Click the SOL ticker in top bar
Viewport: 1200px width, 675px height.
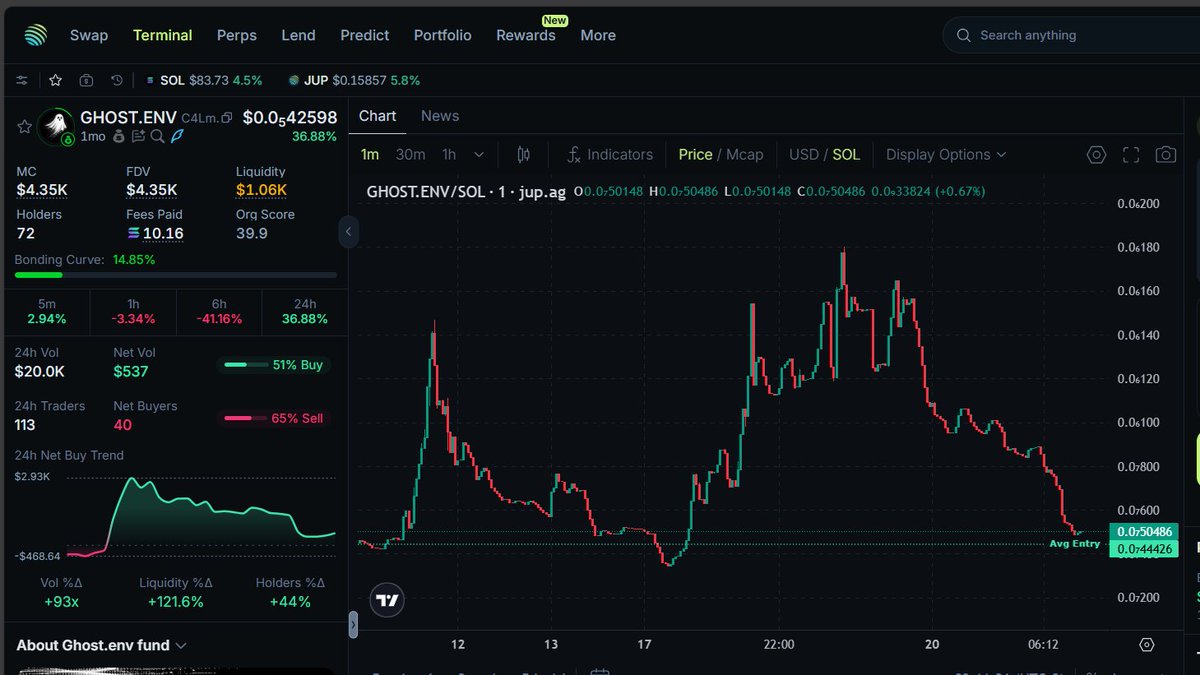(x=203, y=80)
